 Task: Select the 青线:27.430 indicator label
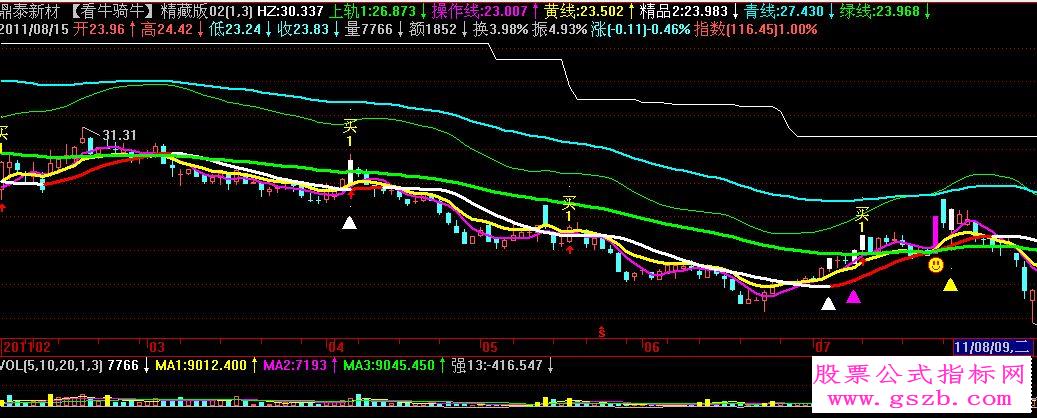tap(784, 11)
